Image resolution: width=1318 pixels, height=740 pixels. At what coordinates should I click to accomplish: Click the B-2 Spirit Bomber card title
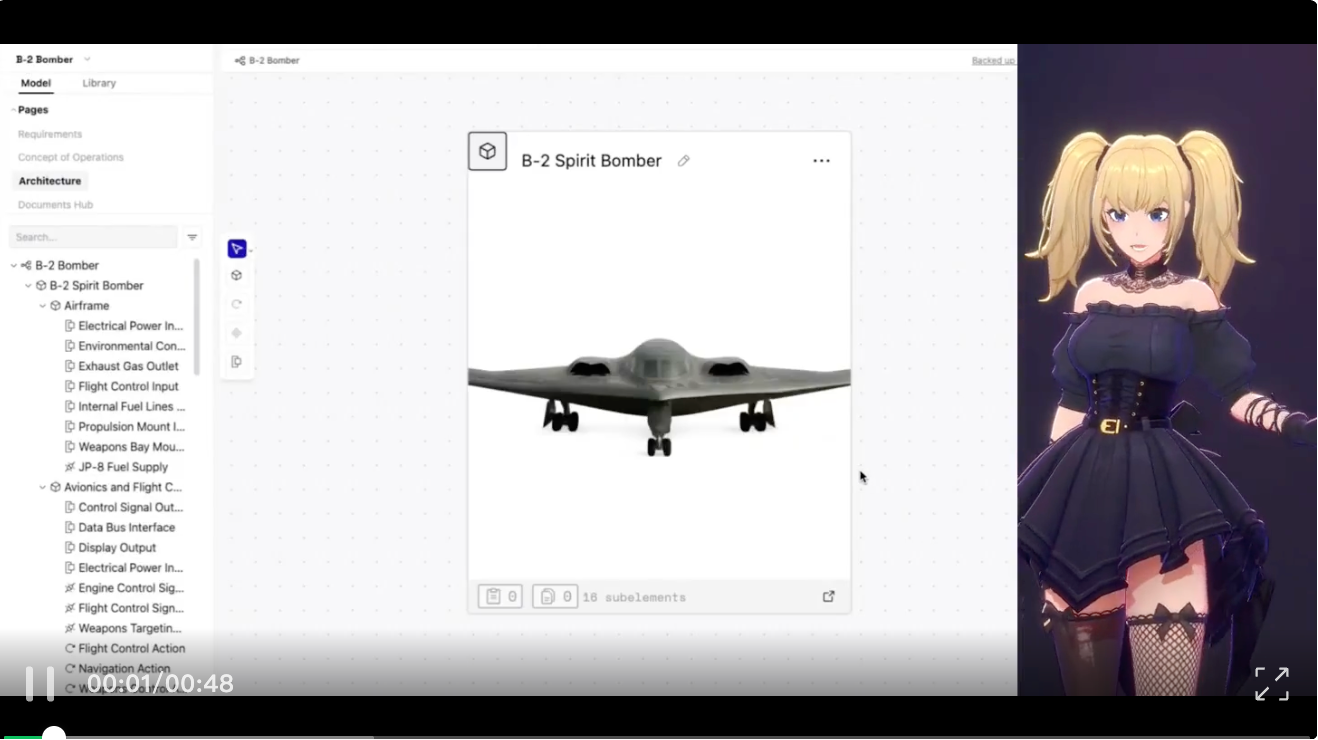point(591,161)
